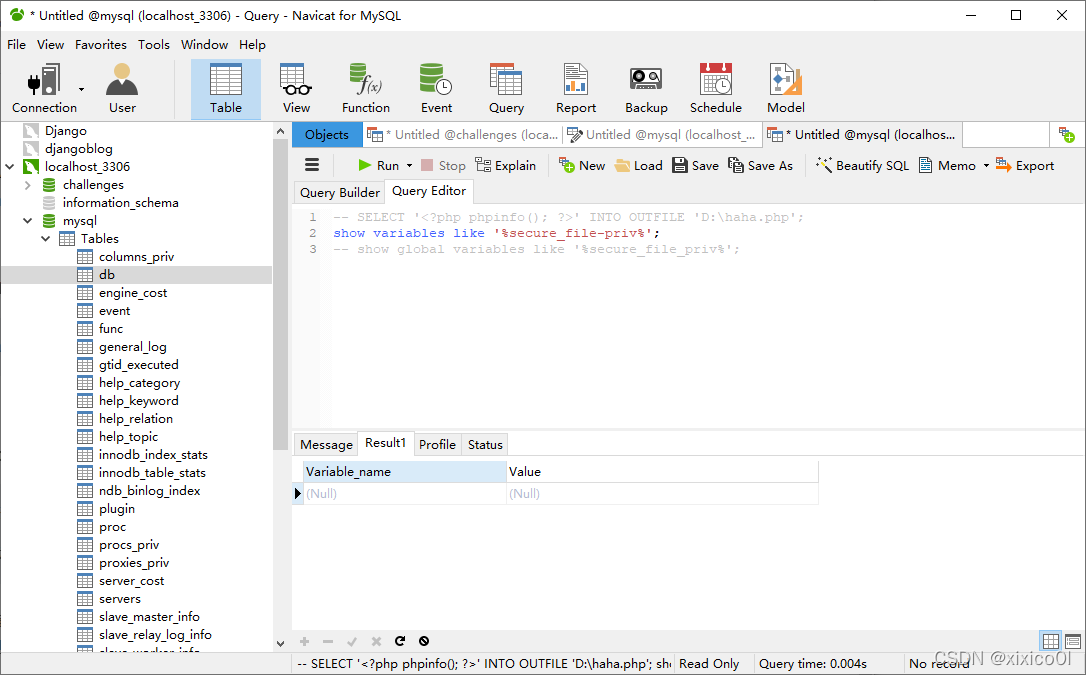Switch to the Profile tab
Screen dimensions: 1086x675
click(437, 444)
